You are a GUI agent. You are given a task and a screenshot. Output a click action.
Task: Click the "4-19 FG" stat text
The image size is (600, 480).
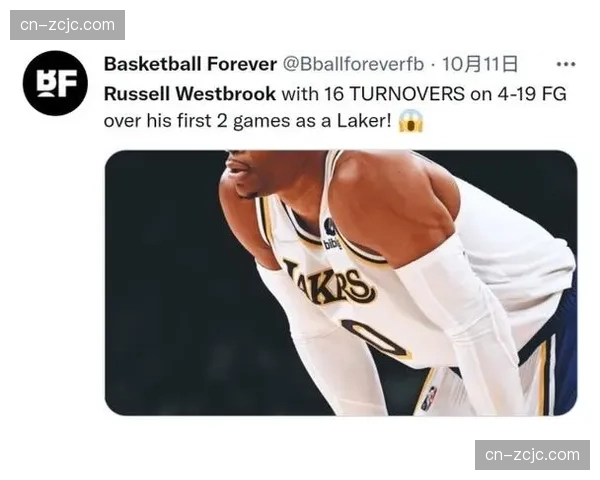(x=532, y=94)
